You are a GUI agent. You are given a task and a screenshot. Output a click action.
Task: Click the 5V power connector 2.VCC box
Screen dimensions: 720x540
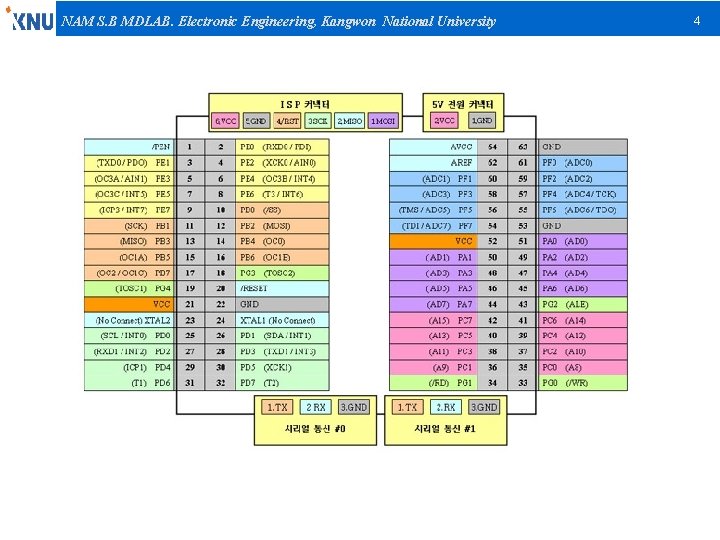(444, 120)
